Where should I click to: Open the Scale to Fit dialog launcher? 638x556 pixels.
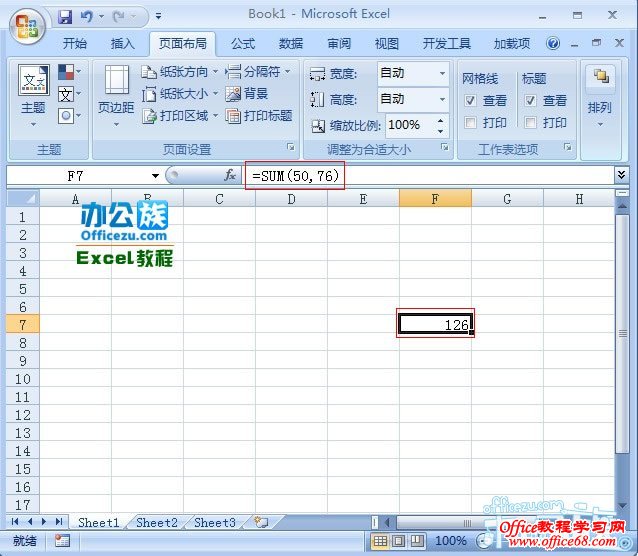tap(445, 147)
